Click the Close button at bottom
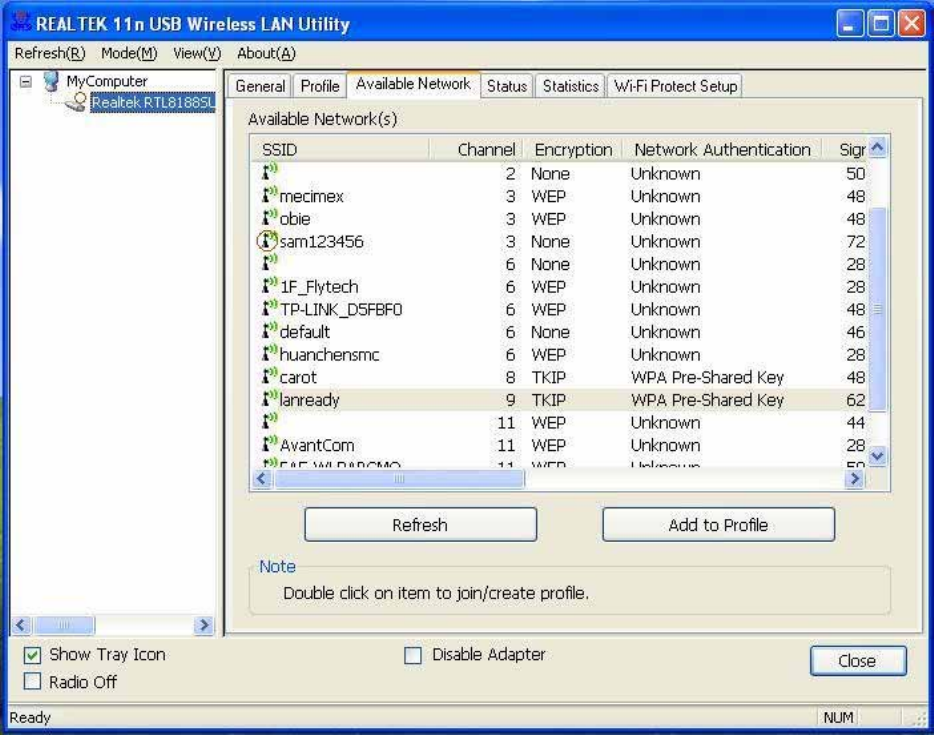Image resolution: width=934 pixels, height=735 pixels. pos(858,661)
